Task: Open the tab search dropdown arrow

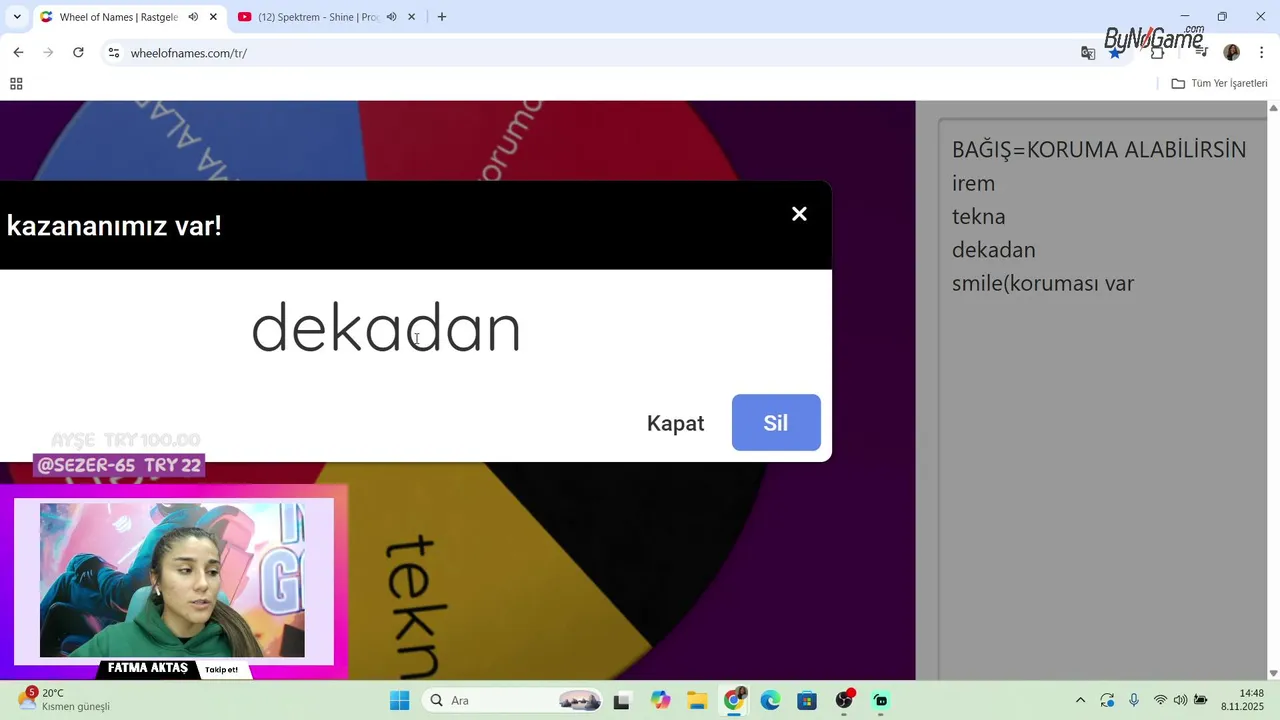Action: [17, 17]
